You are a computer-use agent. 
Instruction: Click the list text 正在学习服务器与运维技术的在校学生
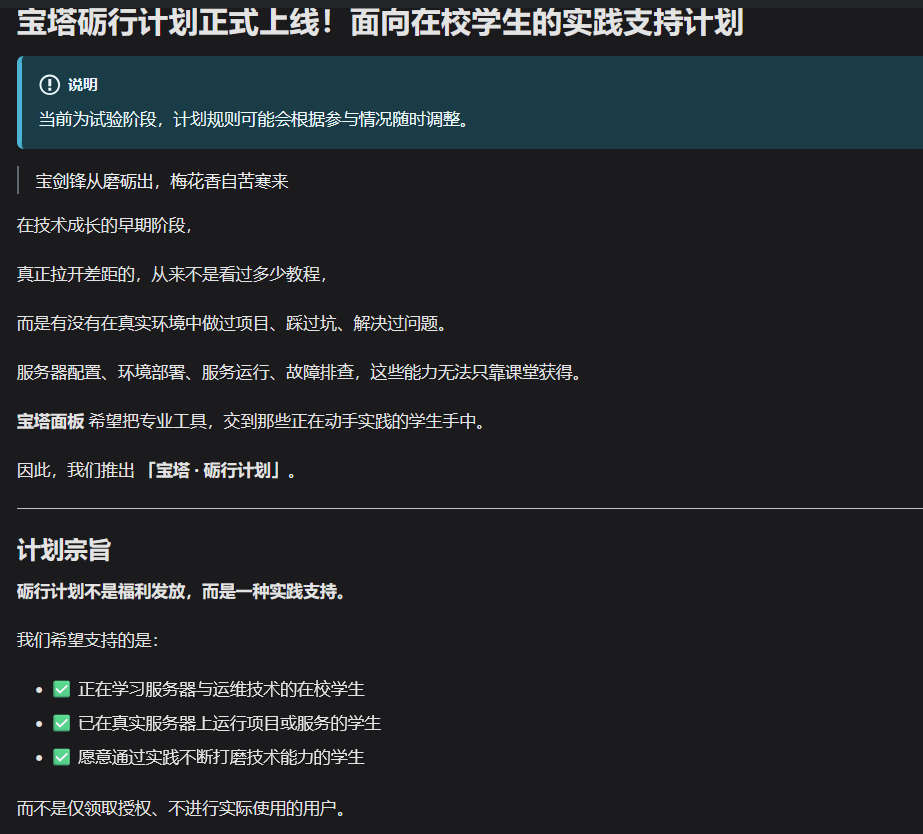click(x=221, y=689)
